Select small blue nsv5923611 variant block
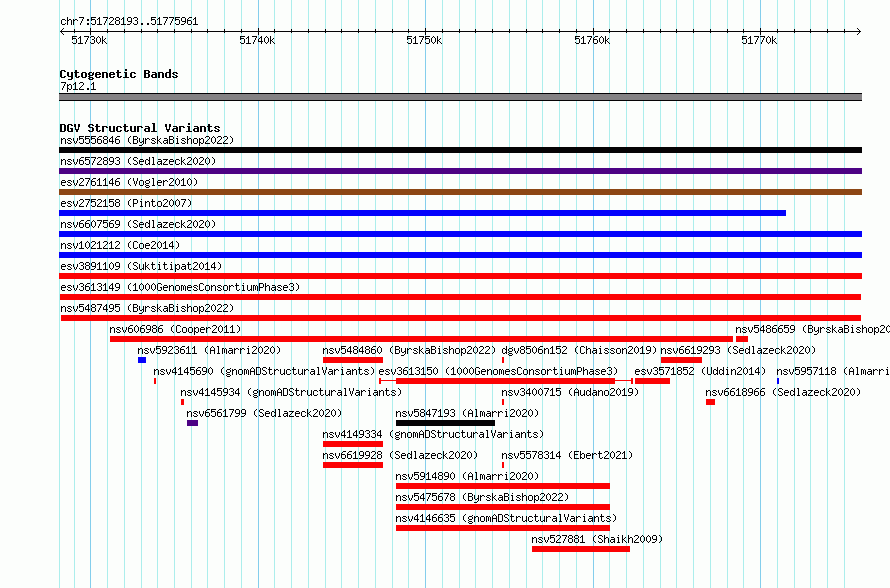The height and width of the screenshot is (588, 890). pyautogui.click(x=142, y=360)
